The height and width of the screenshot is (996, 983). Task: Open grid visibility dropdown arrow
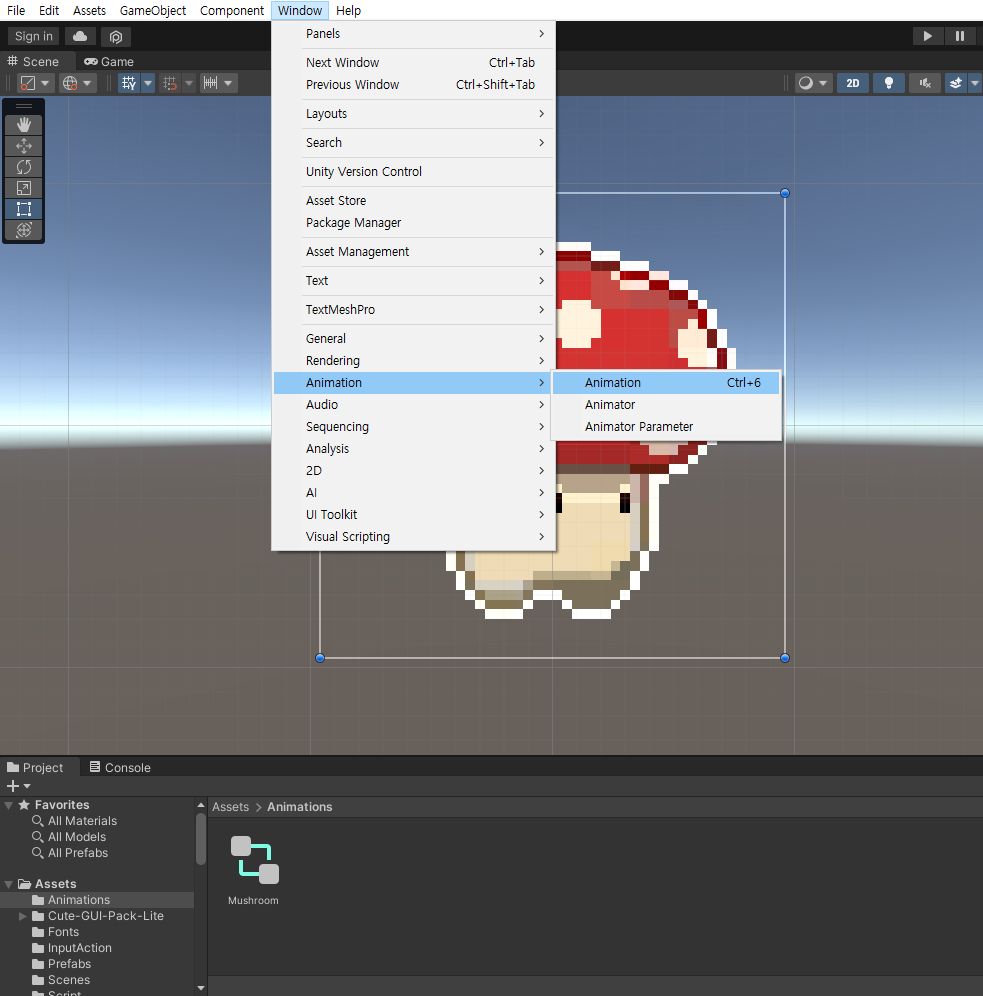(x=148, y=83)
